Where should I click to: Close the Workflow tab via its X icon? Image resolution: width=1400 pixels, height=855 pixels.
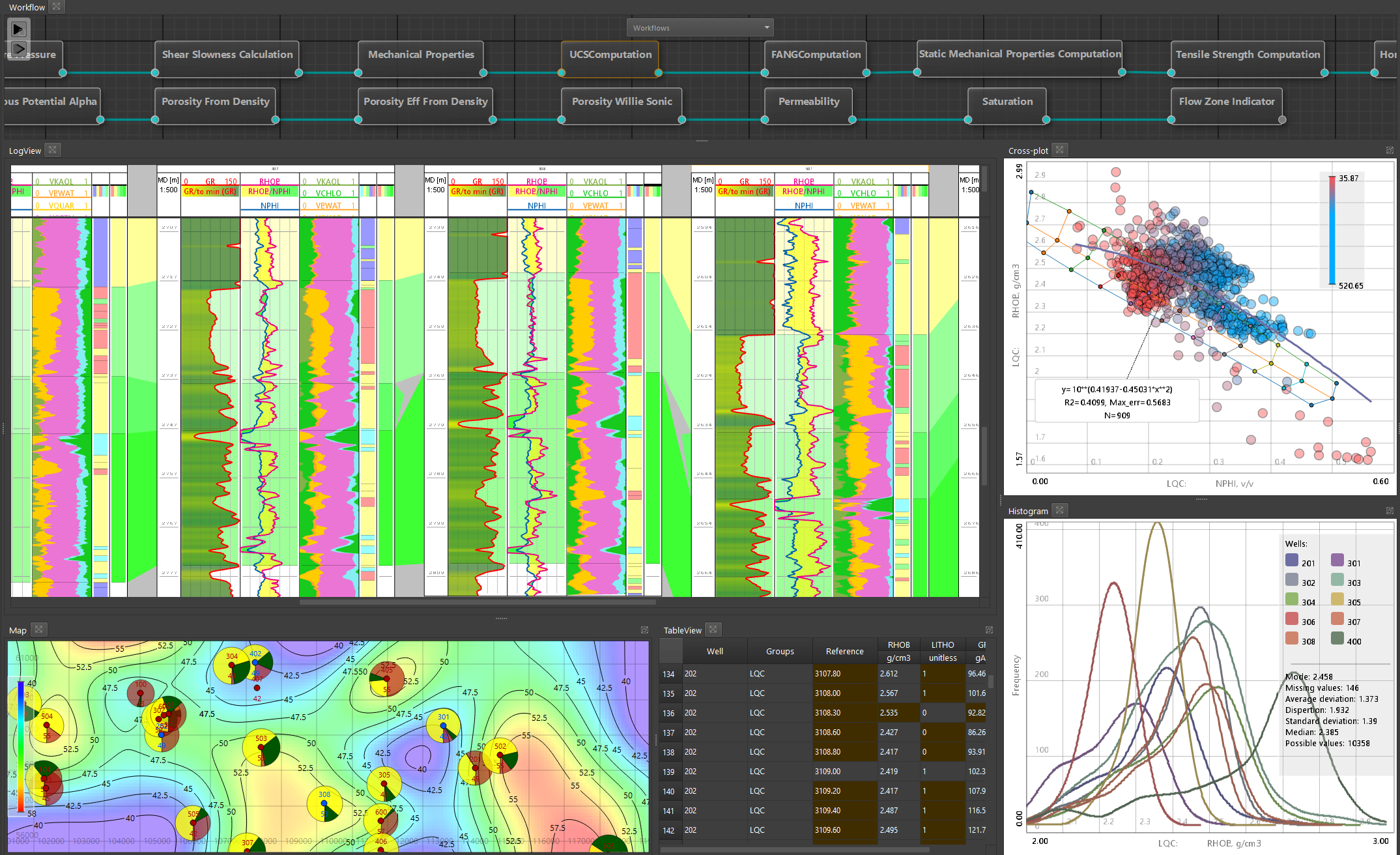tap(57, 7)
